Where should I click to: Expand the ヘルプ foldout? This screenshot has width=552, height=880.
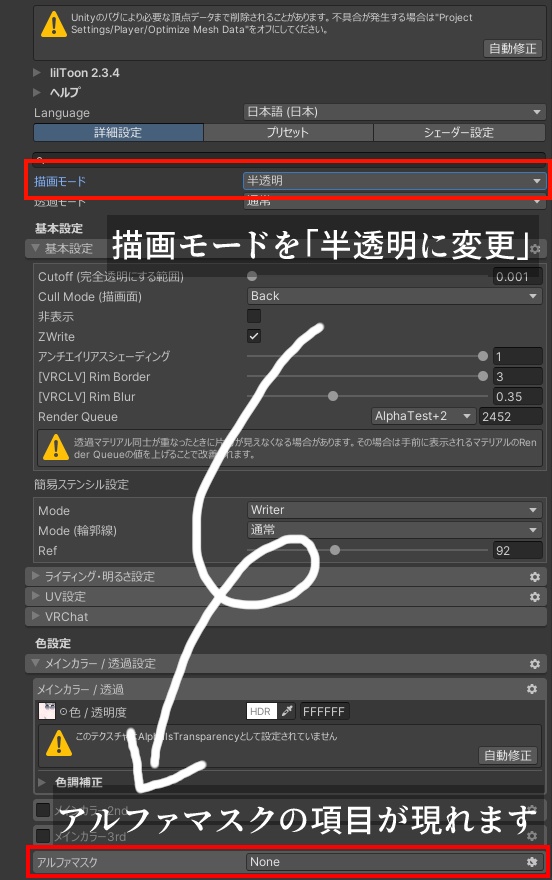[x=37, y=92]
